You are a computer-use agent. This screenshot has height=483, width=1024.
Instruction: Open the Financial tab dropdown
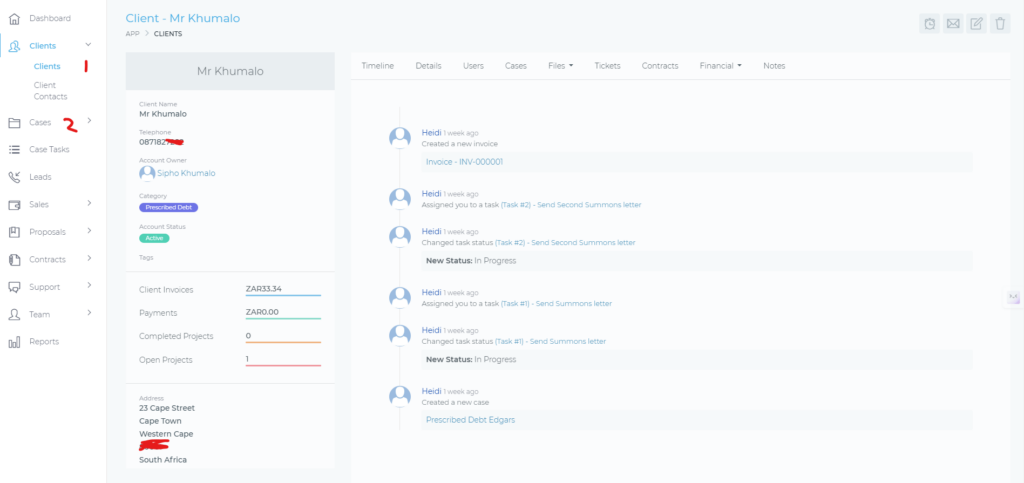(x=720, y=66)
